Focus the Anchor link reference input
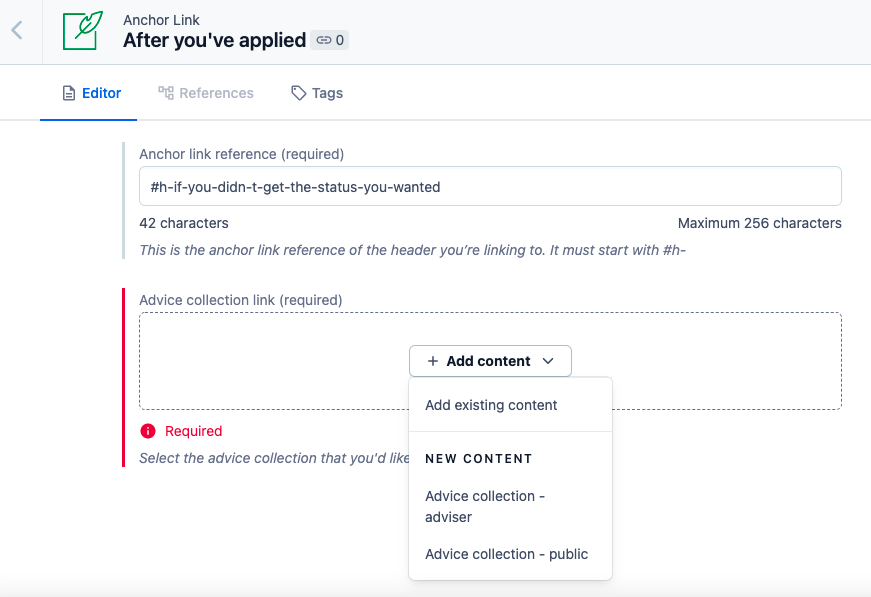The height and width of the screenshot is (597, 871). click(490, 187)
